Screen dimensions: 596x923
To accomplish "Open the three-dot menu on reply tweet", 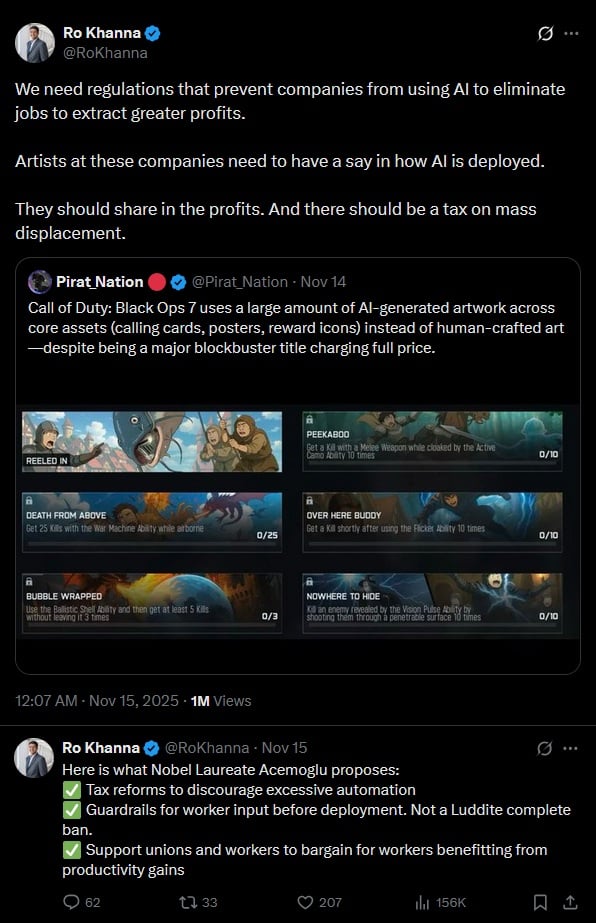I will (570, 748).
